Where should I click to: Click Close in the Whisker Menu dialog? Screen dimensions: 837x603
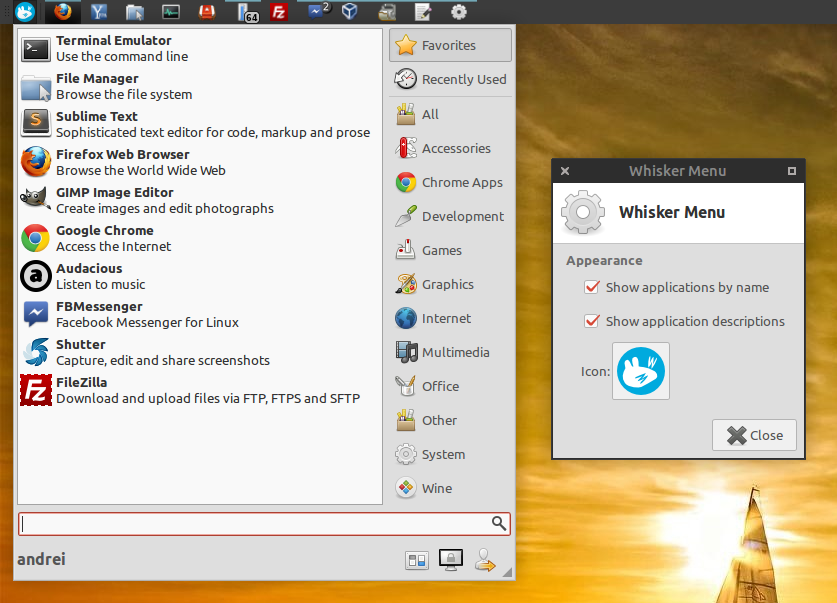point(754,434)
